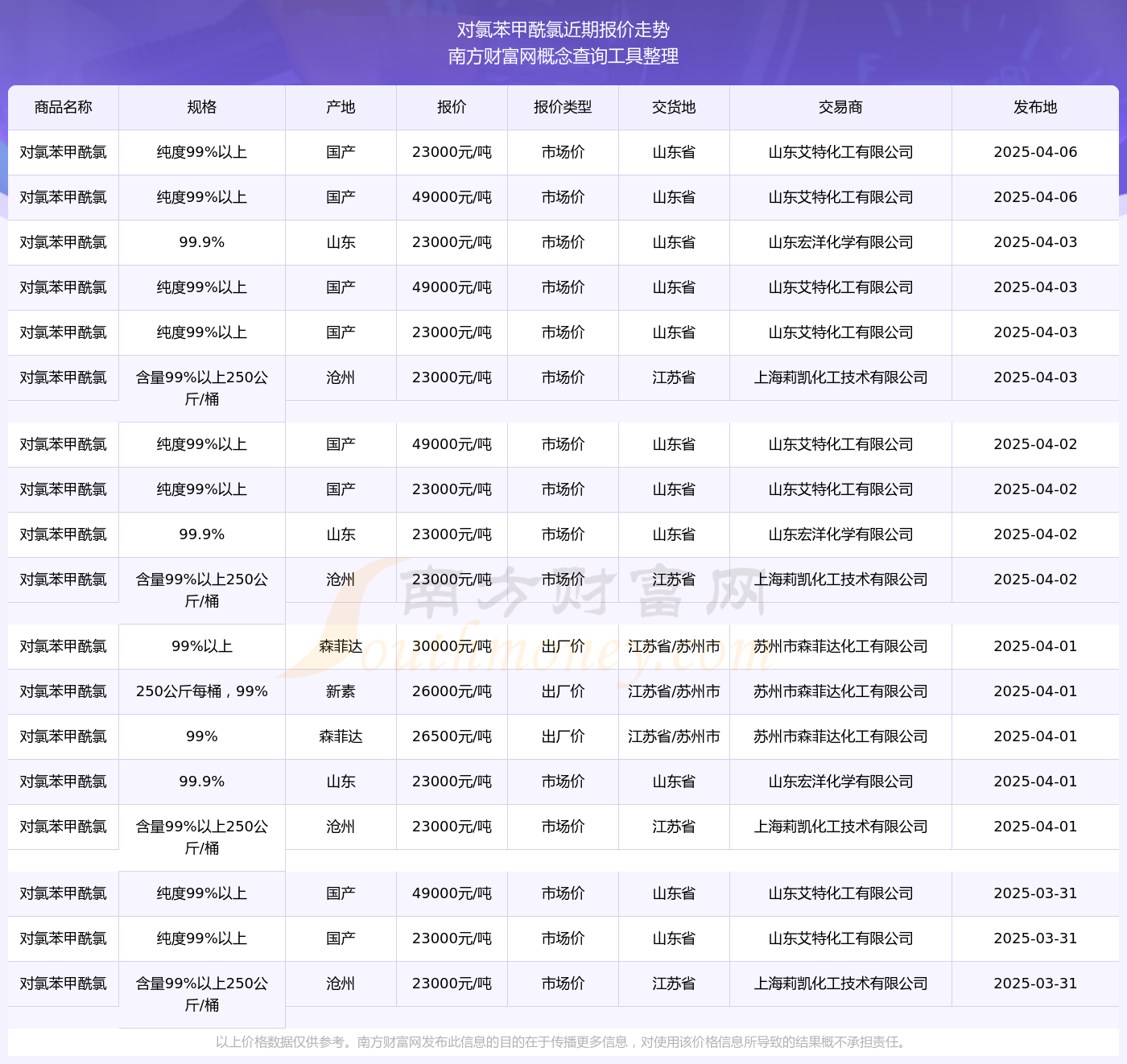Select the 交易商 column header
This screenshot has height=1064, width=1127.
coord(840,107)
